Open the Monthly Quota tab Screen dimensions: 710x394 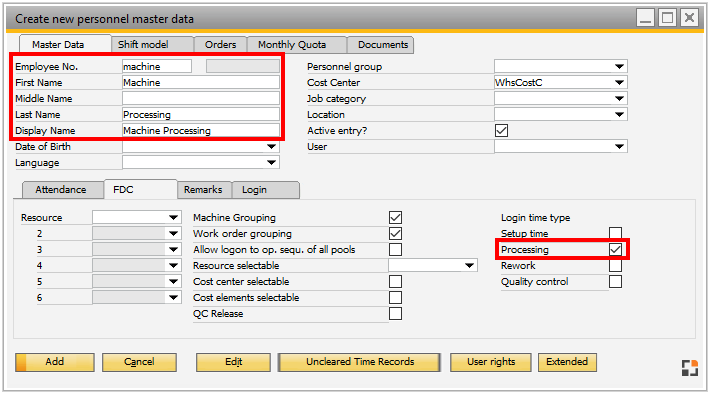[297, 44]
